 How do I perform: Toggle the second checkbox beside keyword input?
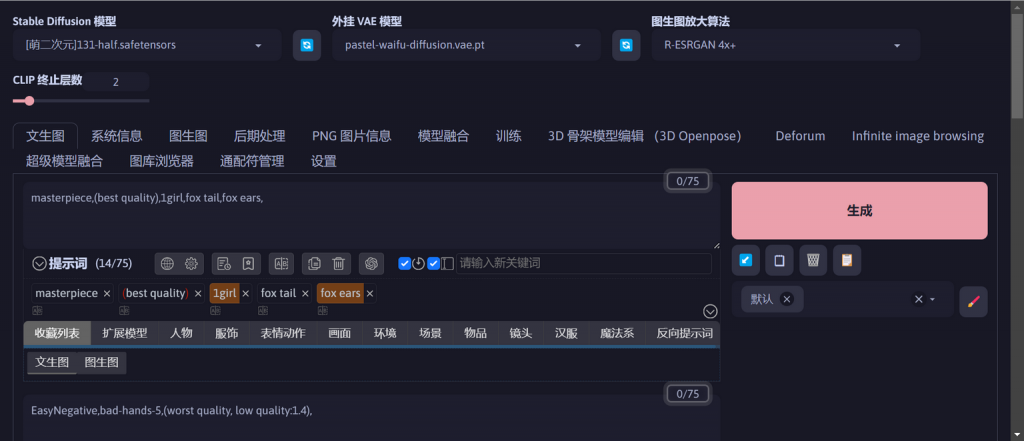pyautogui.click(x=433, y=264)
